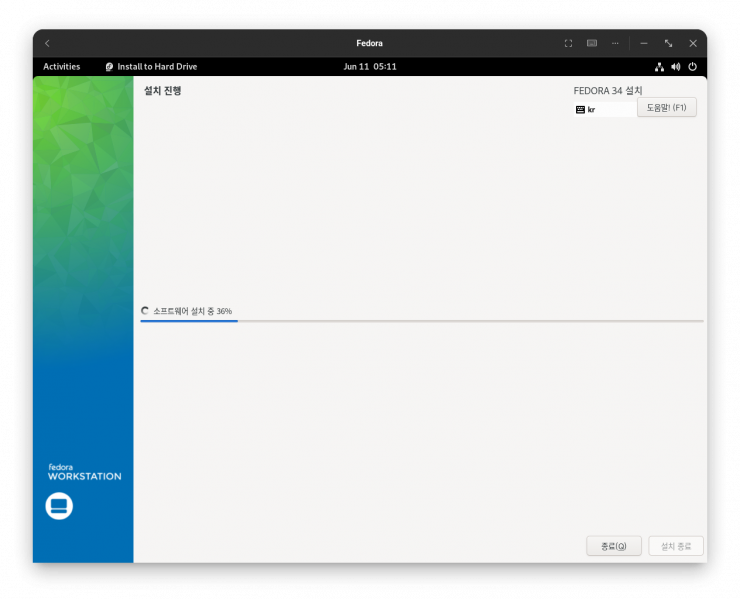Screen dimensions: 740x599
Task: Click the keyboard icon beside kr
Action: (580, 110)
